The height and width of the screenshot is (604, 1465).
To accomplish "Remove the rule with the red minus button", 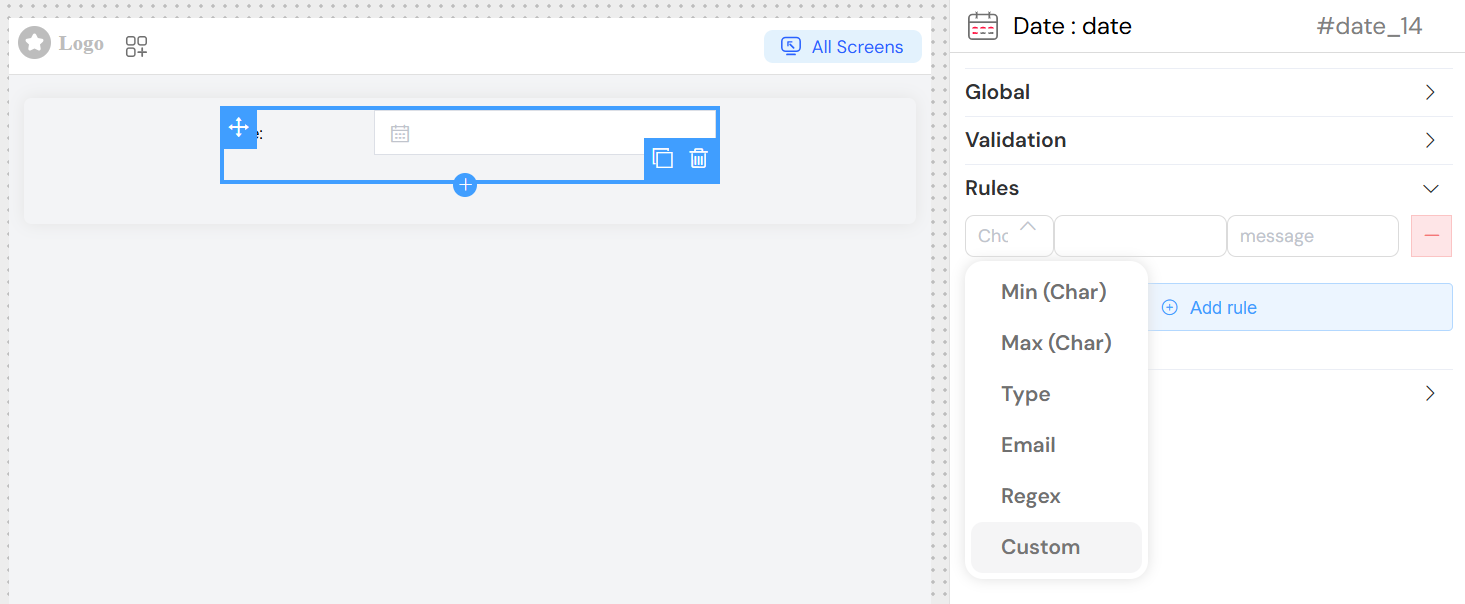I will (1431, 236).
